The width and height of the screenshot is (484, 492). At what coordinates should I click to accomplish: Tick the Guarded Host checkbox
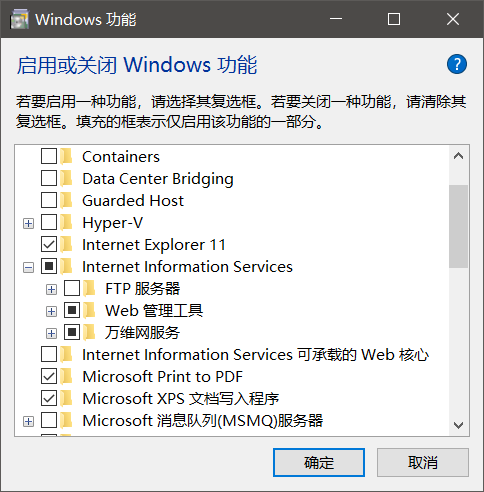[x=49, y=200]
